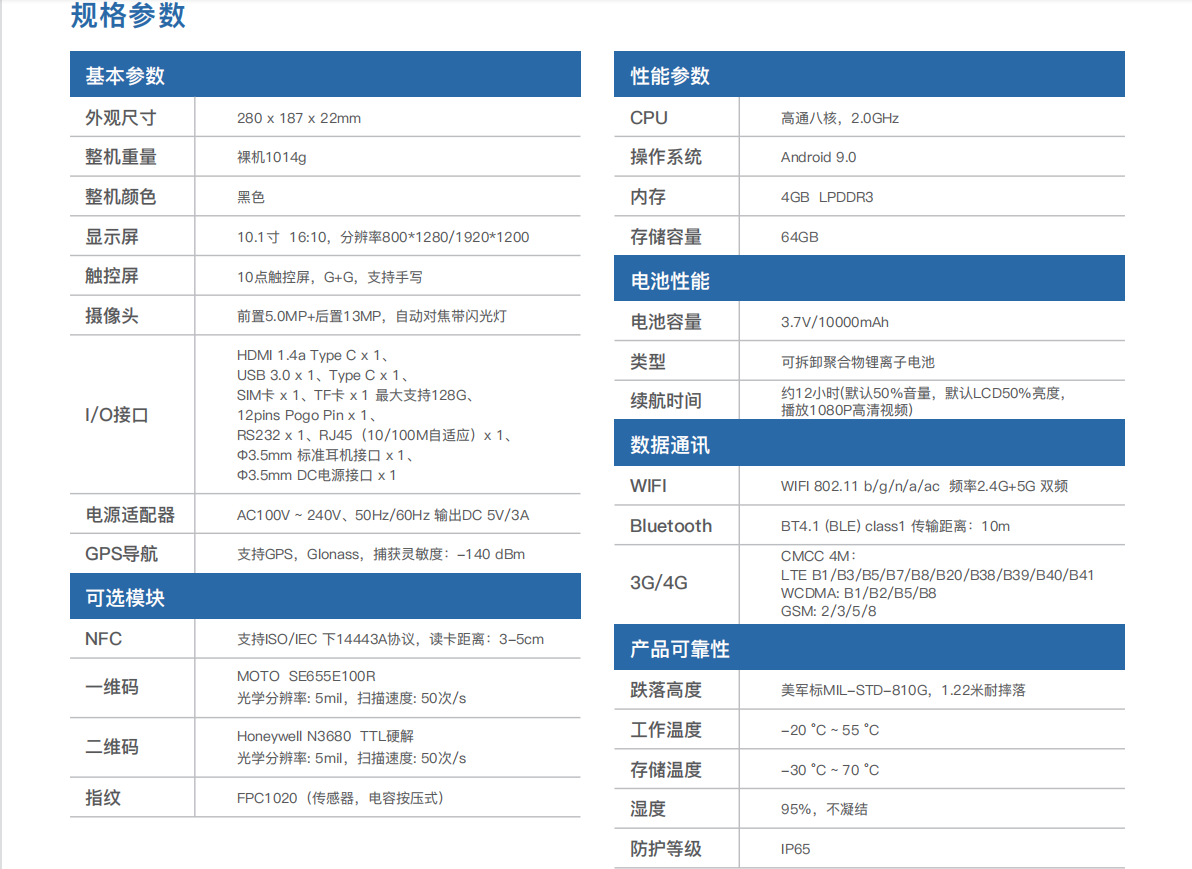This screenshot has height=869, width=1192.
Task: Select the NFC row label
Action: 104,639
